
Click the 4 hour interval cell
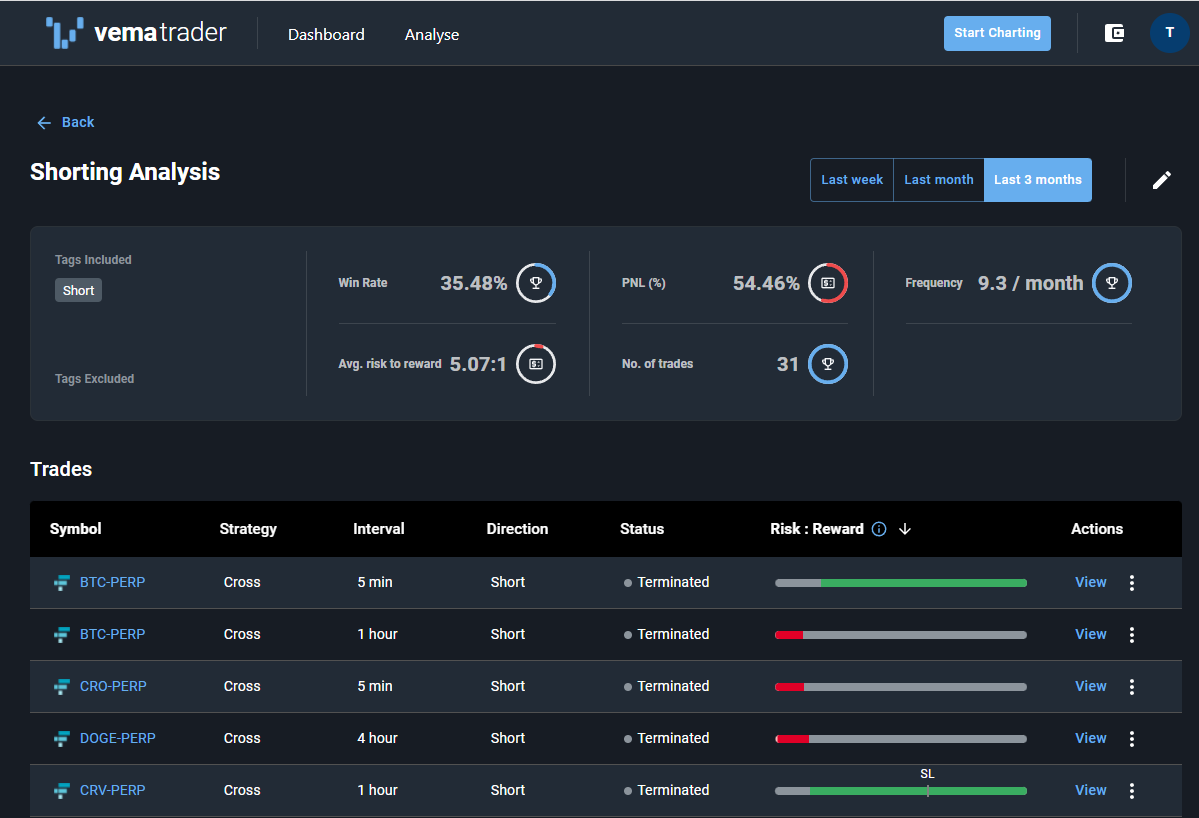point(378,738)
